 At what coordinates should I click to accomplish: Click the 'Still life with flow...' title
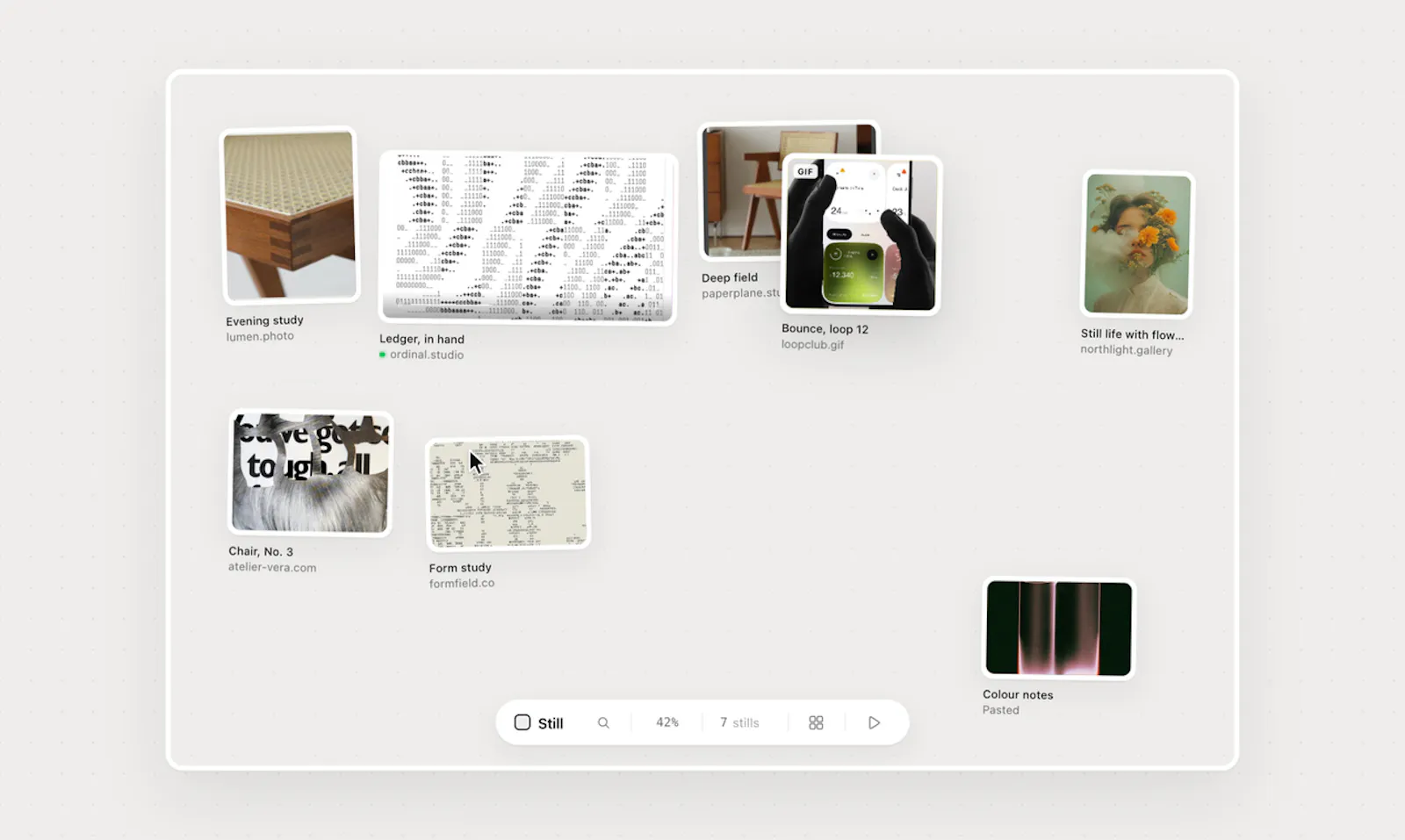tap(1132, 334)
